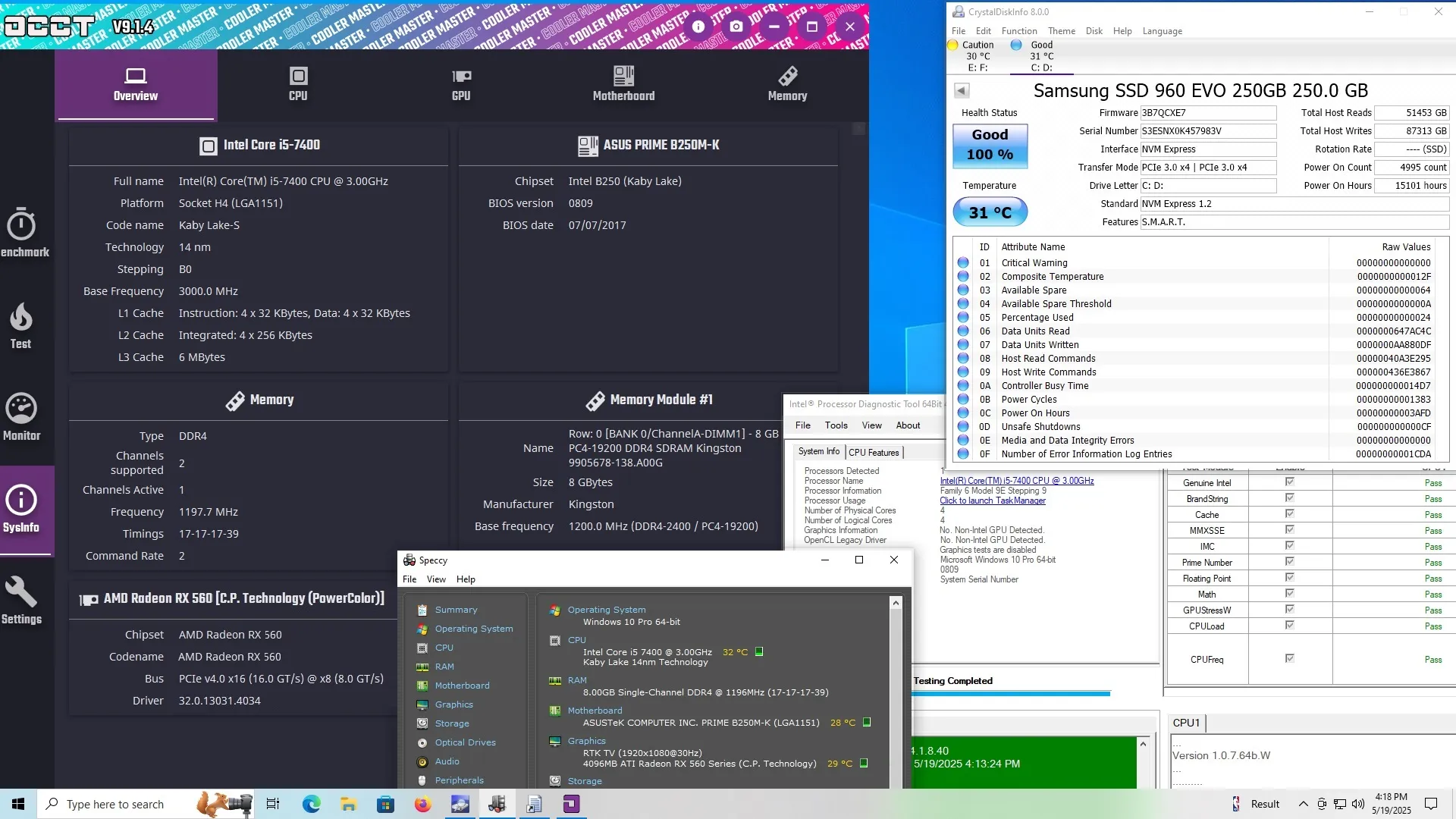Toggle the CPUFreq test checkbox

click(x=1289, y=658)
